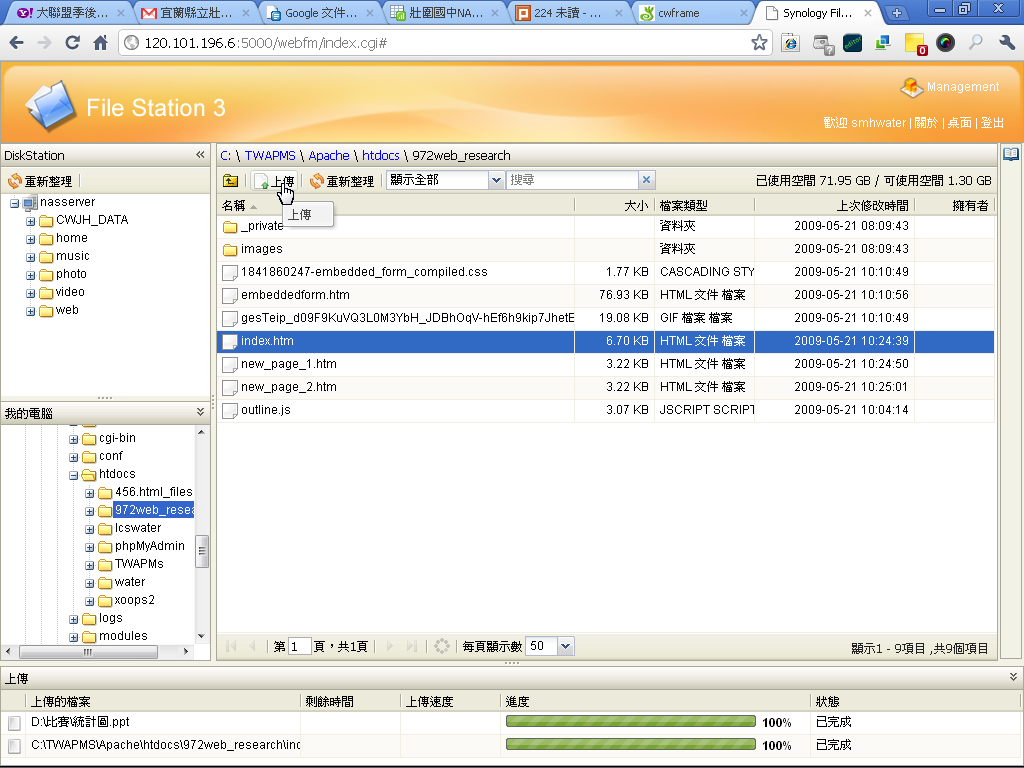Click the page number input field
The height and width of the screenshot is (768, 1024).
pyautogui.click(x=299, y=646)
